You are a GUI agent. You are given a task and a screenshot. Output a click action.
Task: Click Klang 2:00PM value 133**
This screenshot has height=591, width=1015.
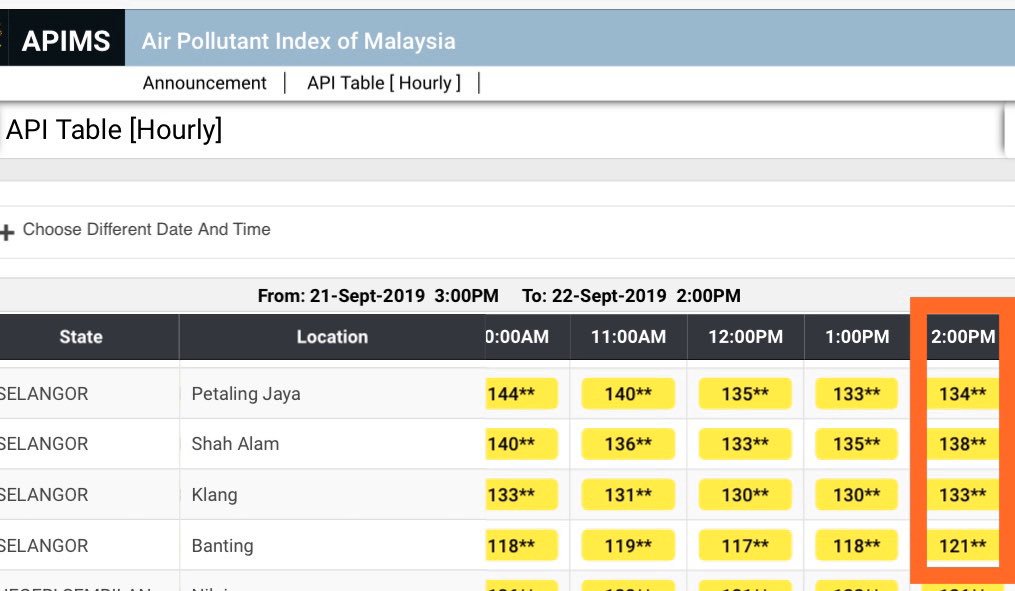[963, 495]
